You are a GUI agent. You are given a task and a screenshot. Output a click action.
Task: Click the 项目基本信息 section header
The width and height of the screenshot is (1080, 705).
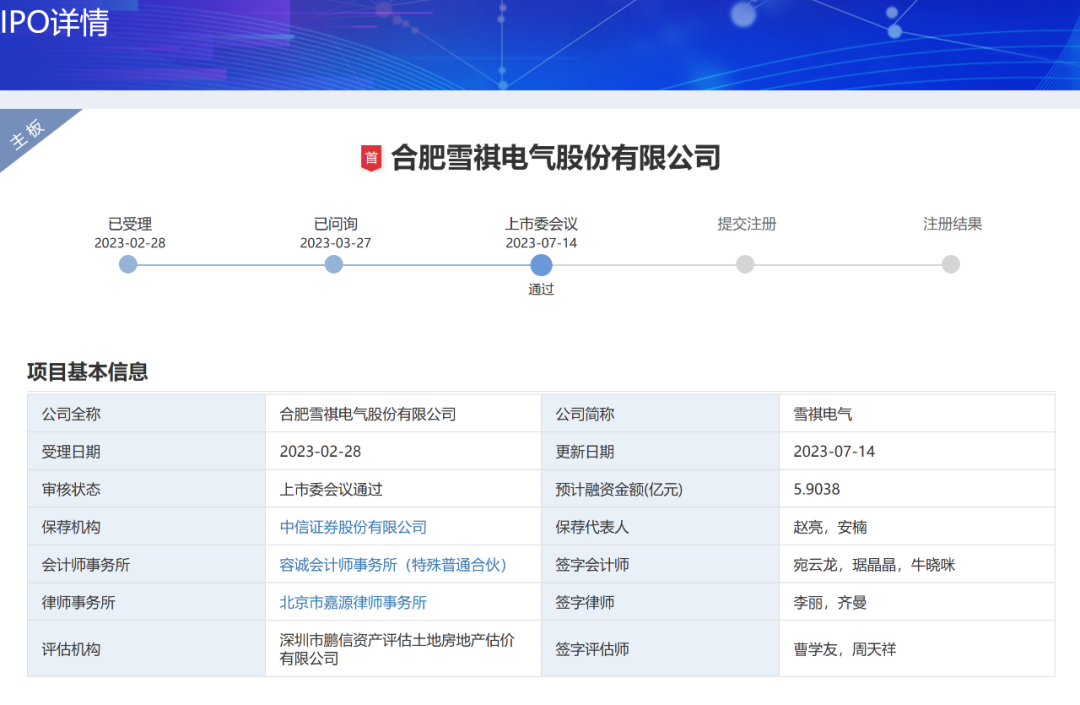coord(88,372)
